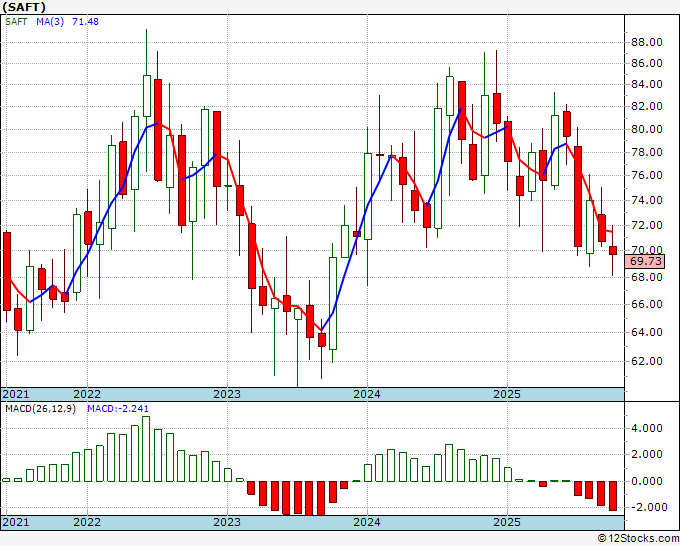Click the MA(3) indicator legend label
The image size is (680, 546).
50,23
